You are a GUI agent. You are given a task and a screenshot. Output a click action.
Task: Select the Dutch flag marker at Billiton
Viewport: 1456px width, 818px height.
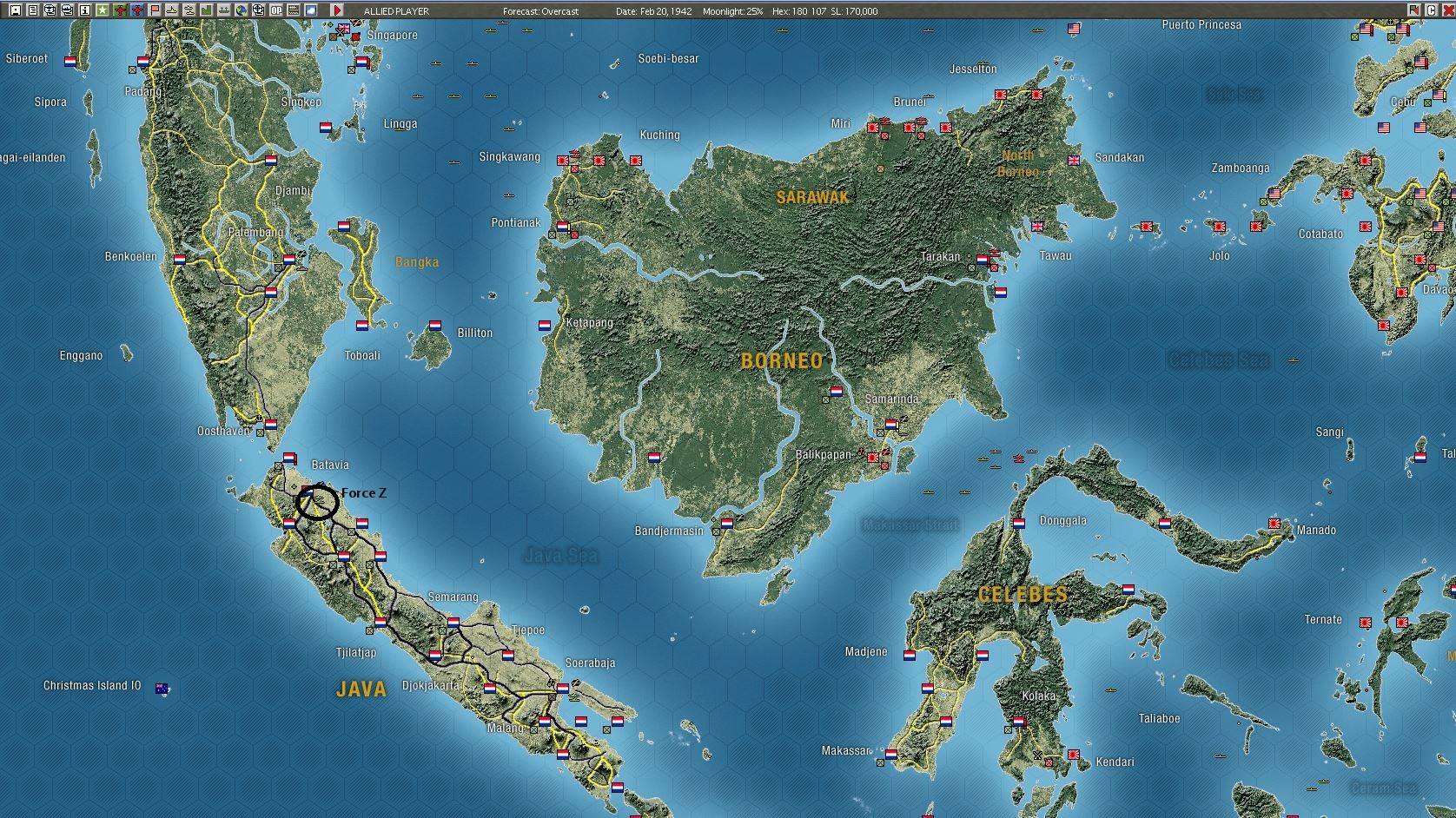435,326
